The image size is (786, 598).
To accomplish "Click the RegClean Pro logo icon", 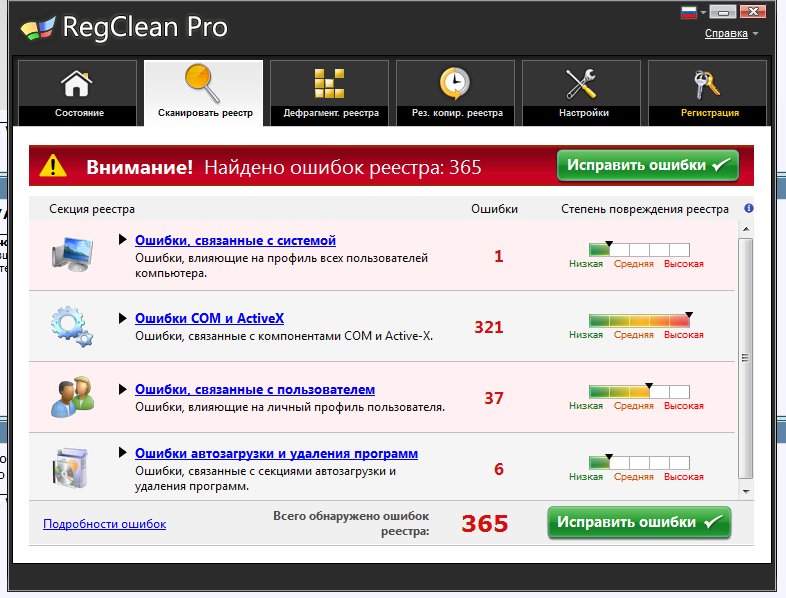I will (x=38, y=28).
